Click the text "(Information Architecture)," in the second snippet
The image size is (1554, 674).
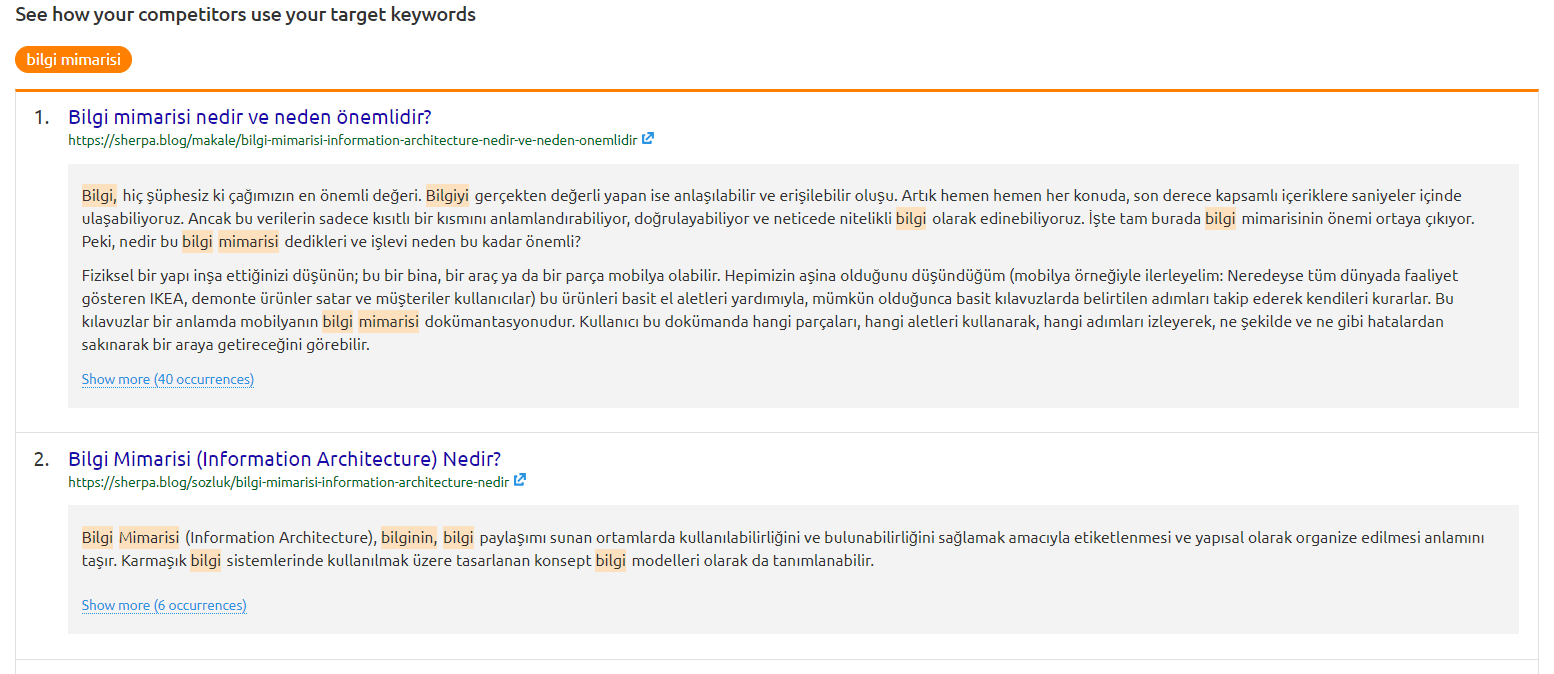tap(280, 538)
